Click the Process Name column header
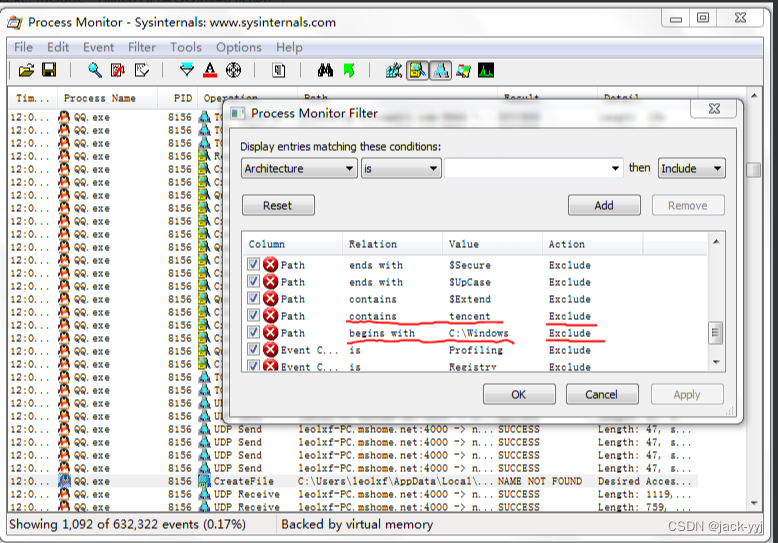778x543 pixels. [x=107, y=98]
